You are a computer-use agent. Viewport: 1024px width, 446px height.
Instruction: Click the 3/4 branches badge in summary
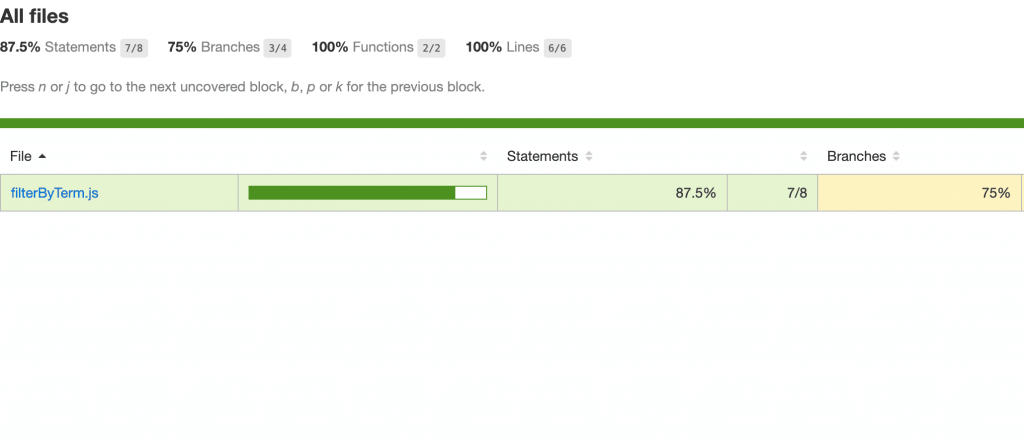click(x=277, y=48)
